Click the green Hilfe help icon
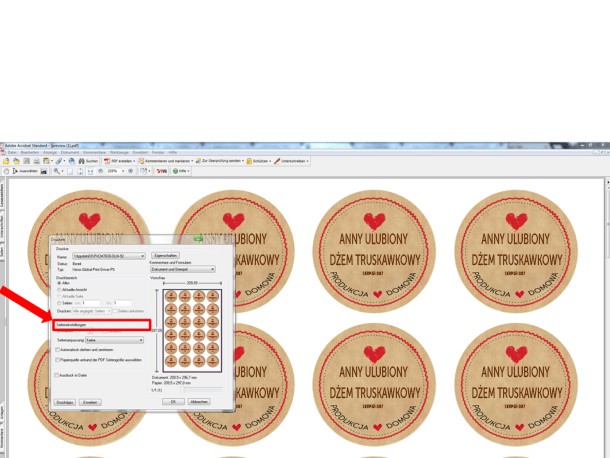610x458 pixels. pyautogui.click(x=174, y=171)
